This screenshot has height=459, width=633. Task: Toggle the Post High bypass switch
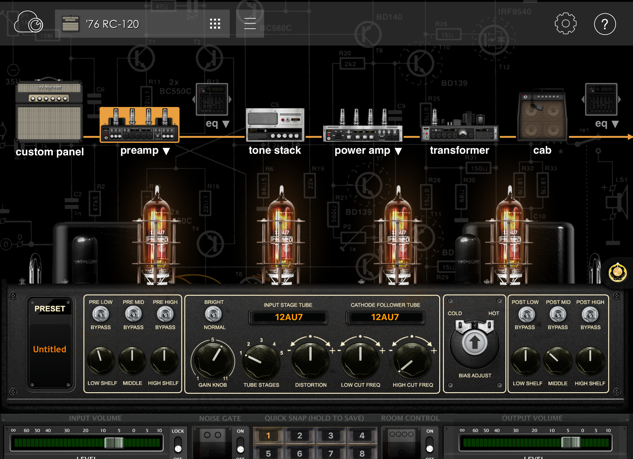click(590, 314)
